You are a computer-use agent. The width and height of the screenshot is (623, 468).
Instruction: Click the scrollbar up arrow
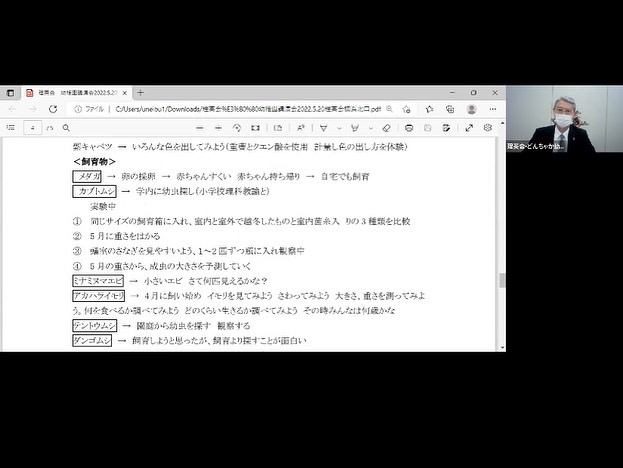click(502, 123)
